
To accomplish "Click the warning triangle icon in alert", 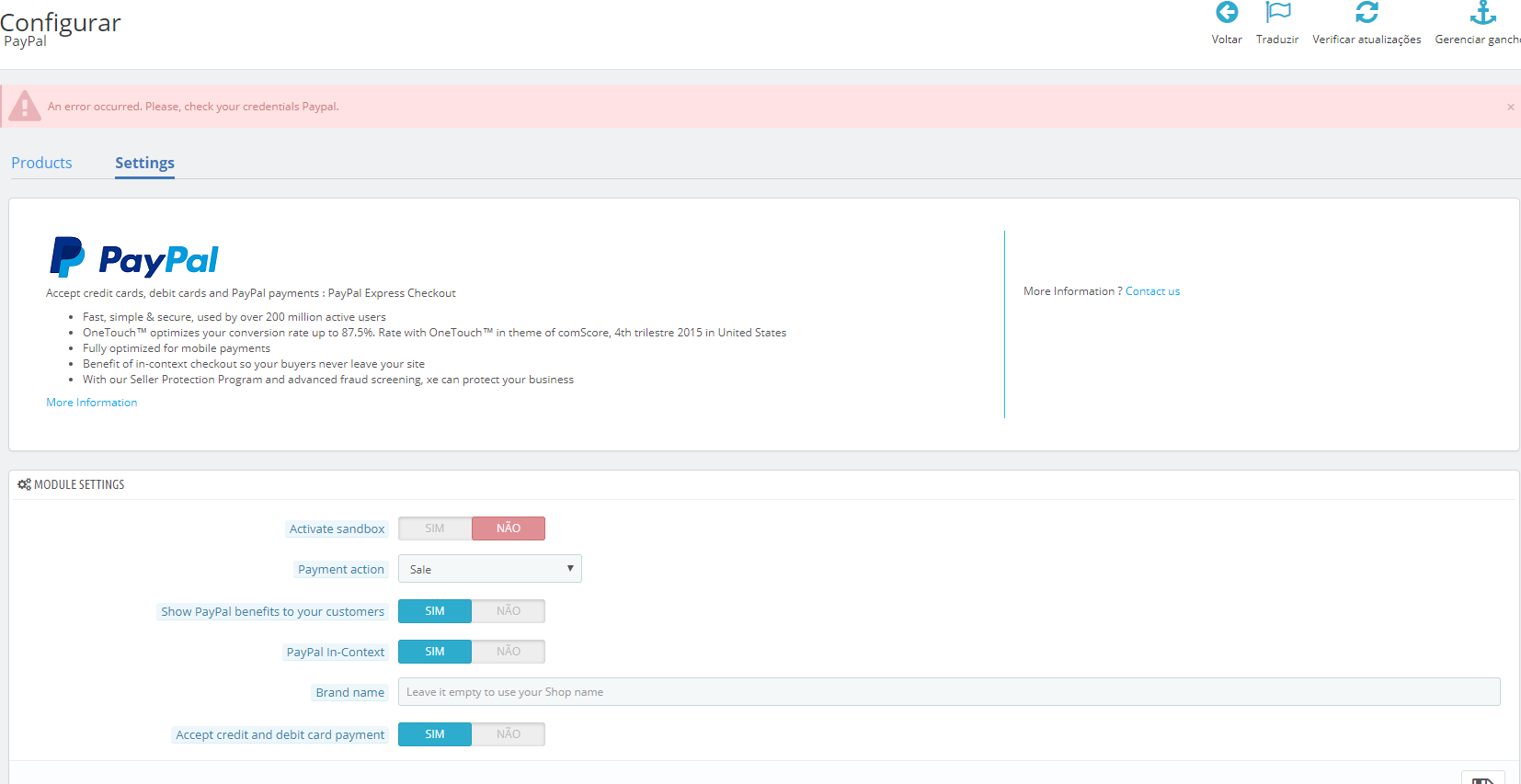I will click(25, 107).
